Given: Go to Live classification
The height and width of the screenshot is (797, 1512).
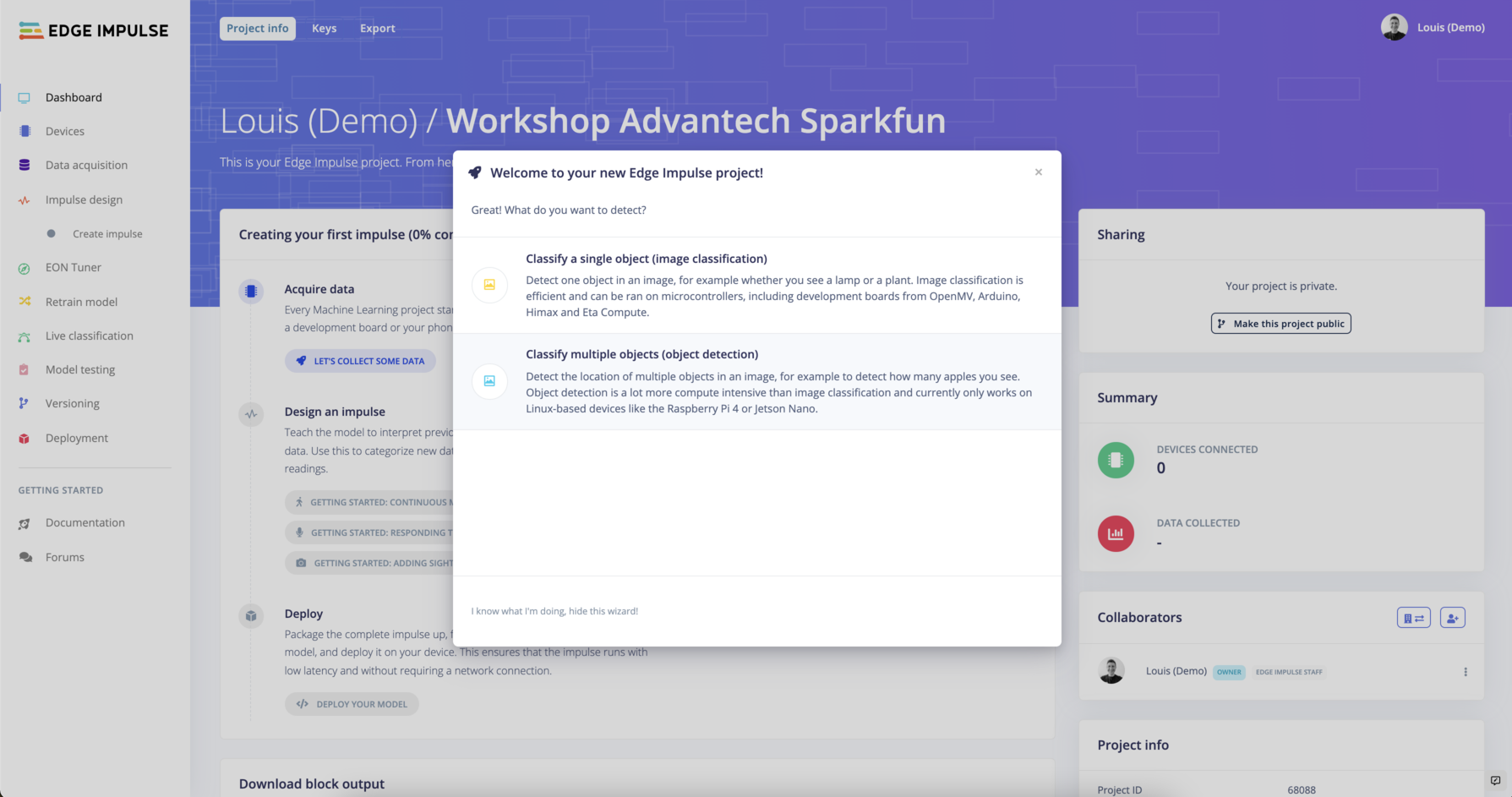Looking at the screenshot, I should (90, 336).
